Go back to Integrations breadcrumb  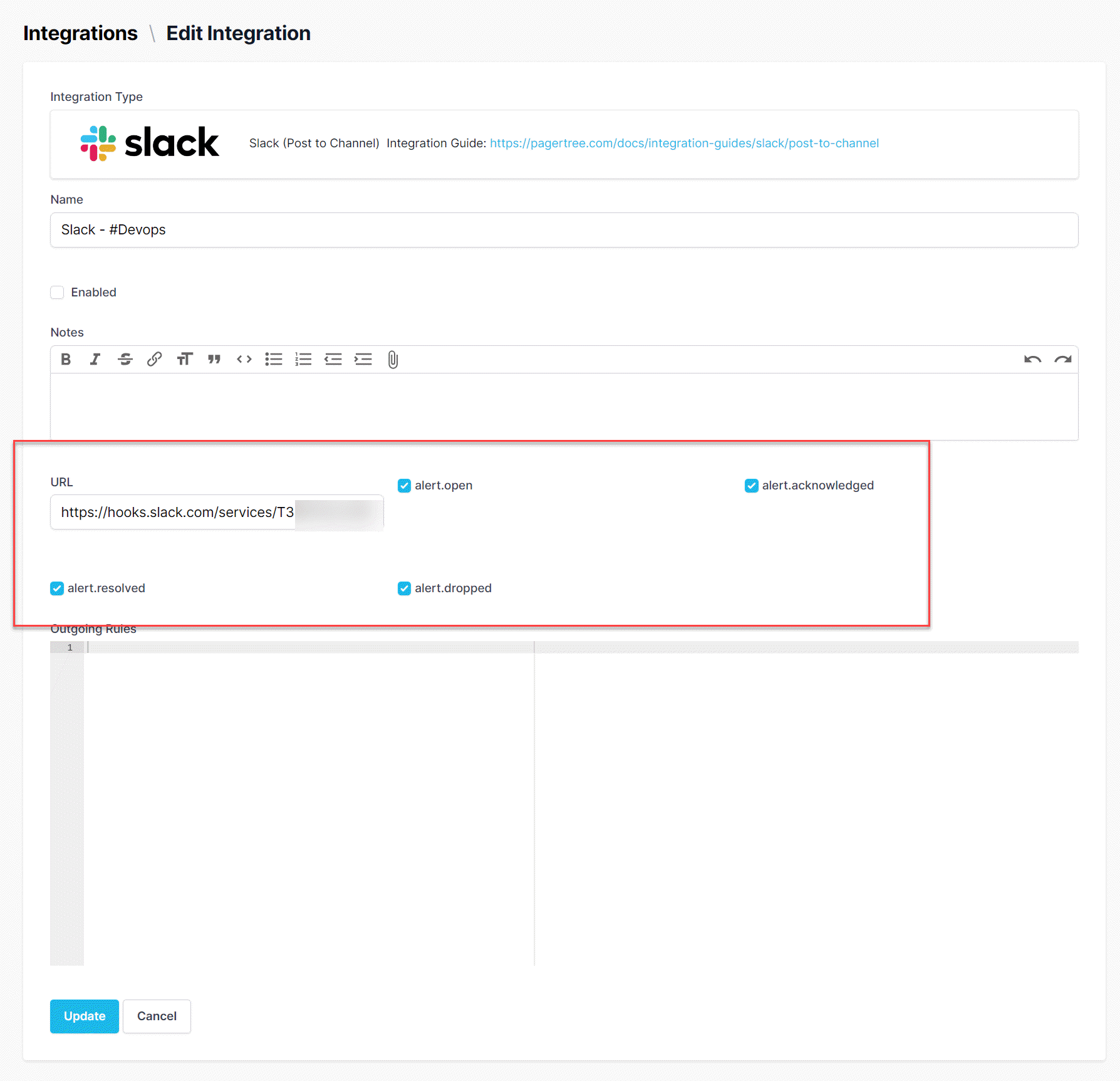pos(80,33)
